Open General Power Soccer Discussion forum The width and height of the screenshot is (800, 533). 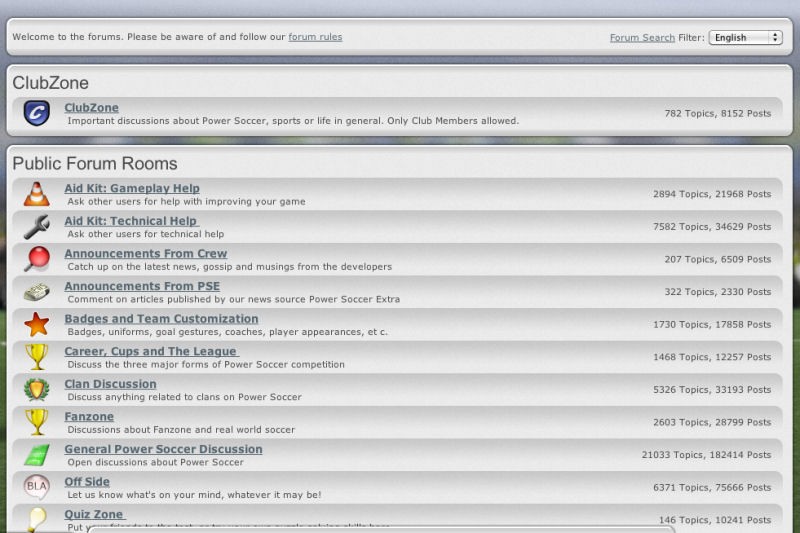pyautogui.click(x=163, y=449)
